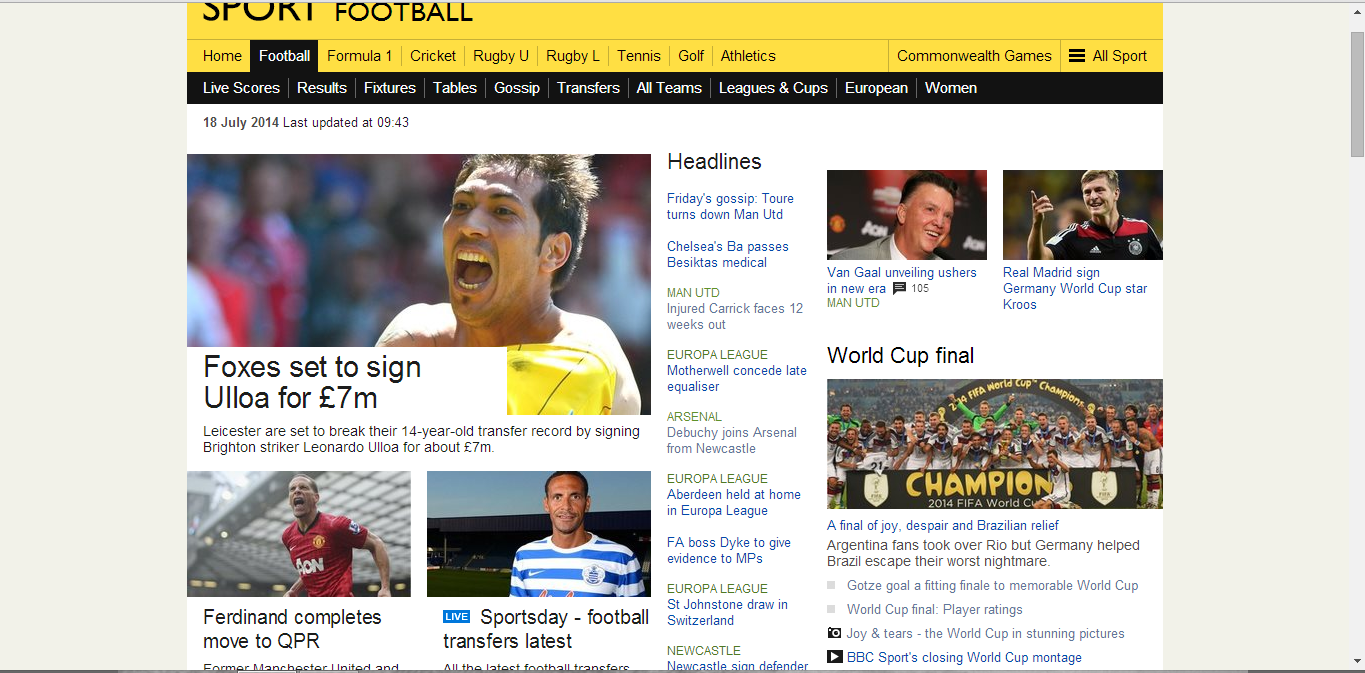Image resolution: width=1365 pixels, height=673 pixels.
Task: Read Debuchy joins Arsenal from Newcastle
Action: pyautogui.click(x=732, y=441)
